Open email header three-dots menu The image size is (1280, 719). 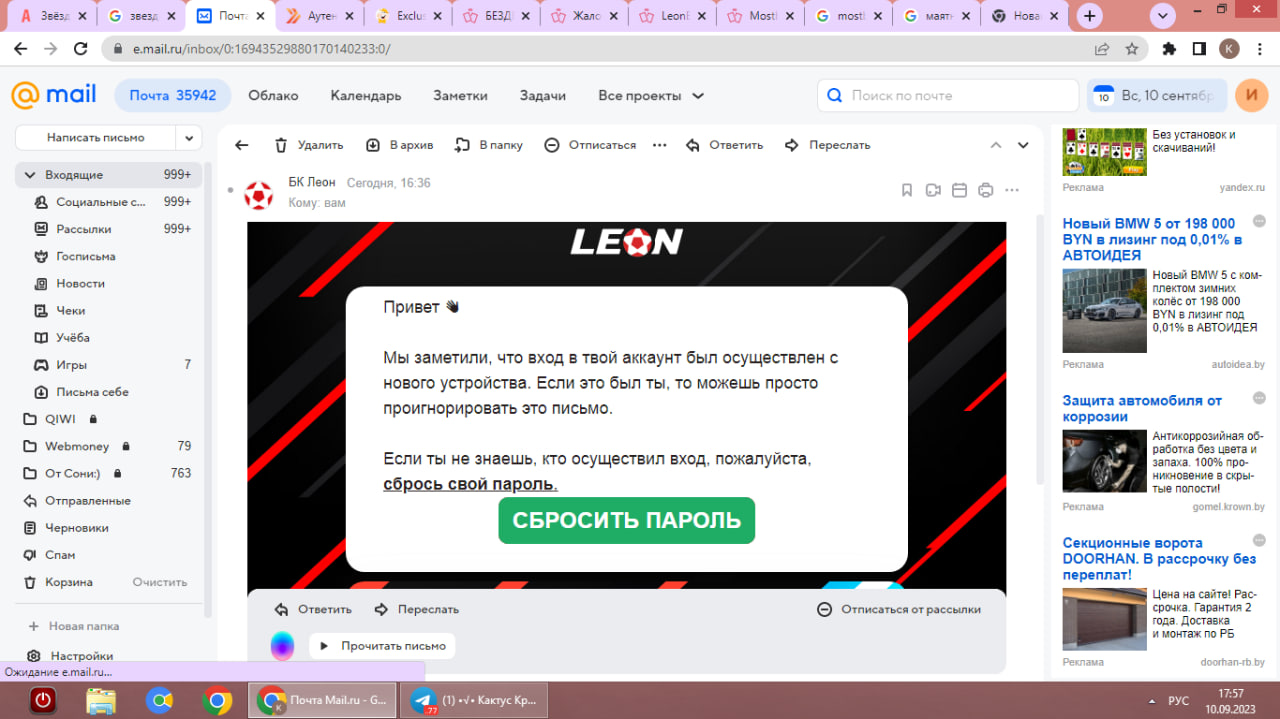point(1012,190)
